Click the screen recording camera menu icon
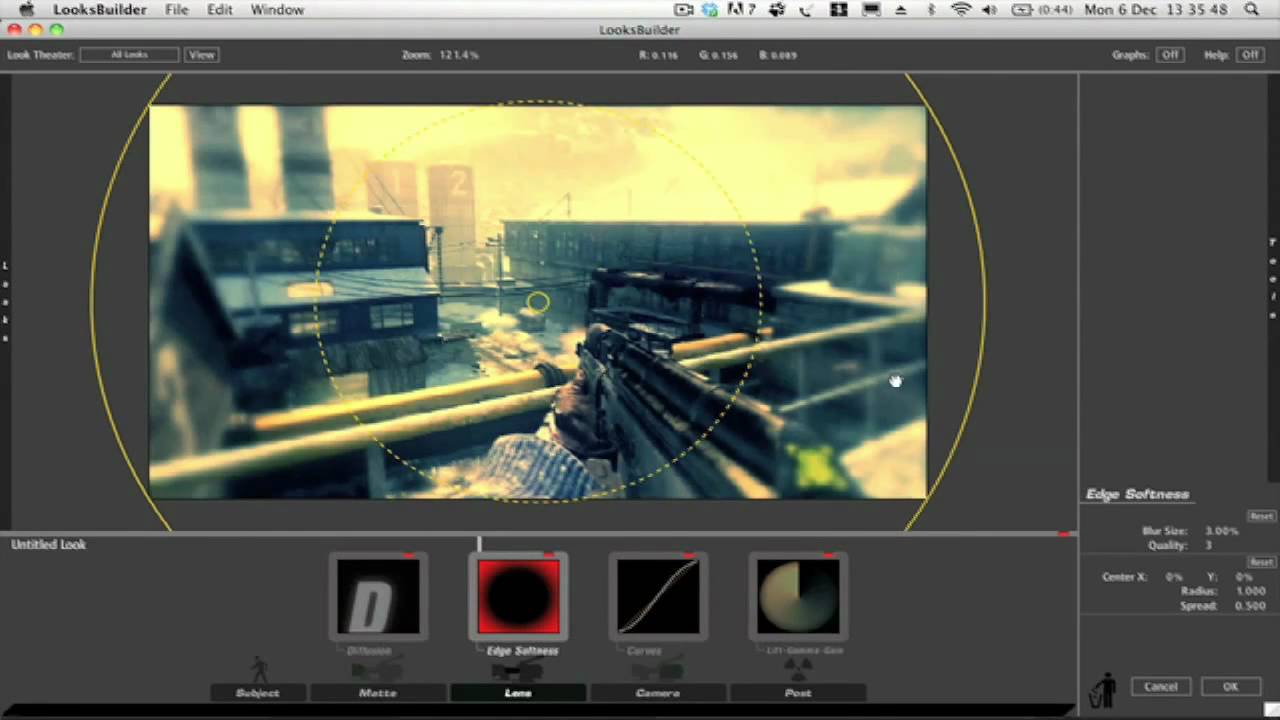 [x=684, y=10]
